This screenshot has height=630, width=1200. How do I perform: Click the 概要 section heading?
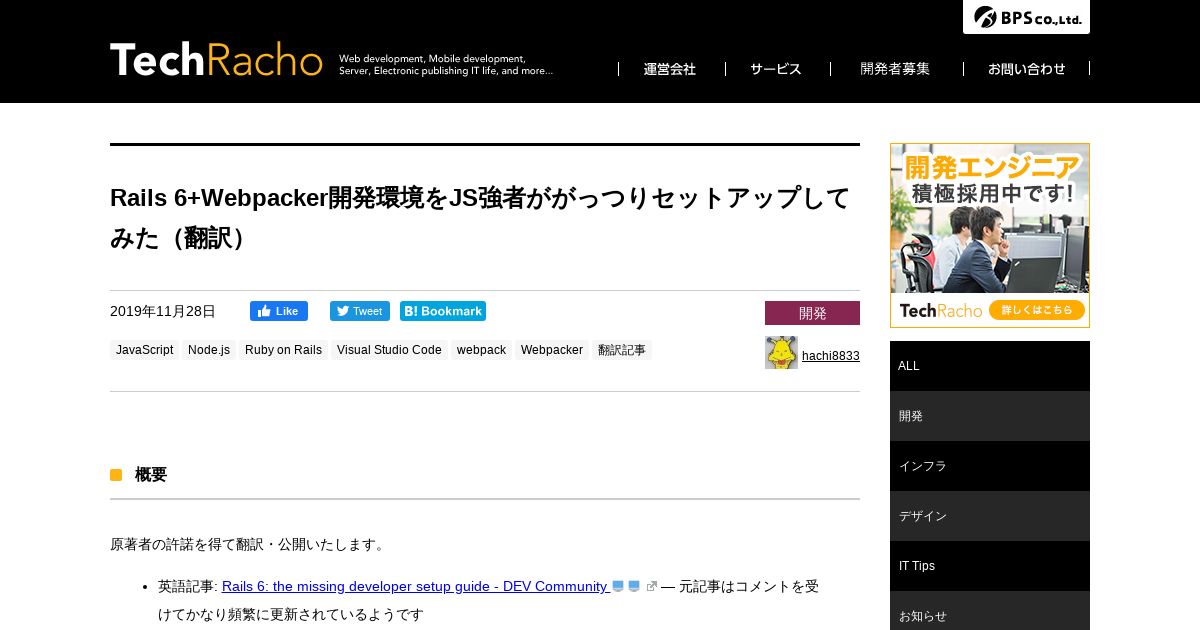click(151, 475)
